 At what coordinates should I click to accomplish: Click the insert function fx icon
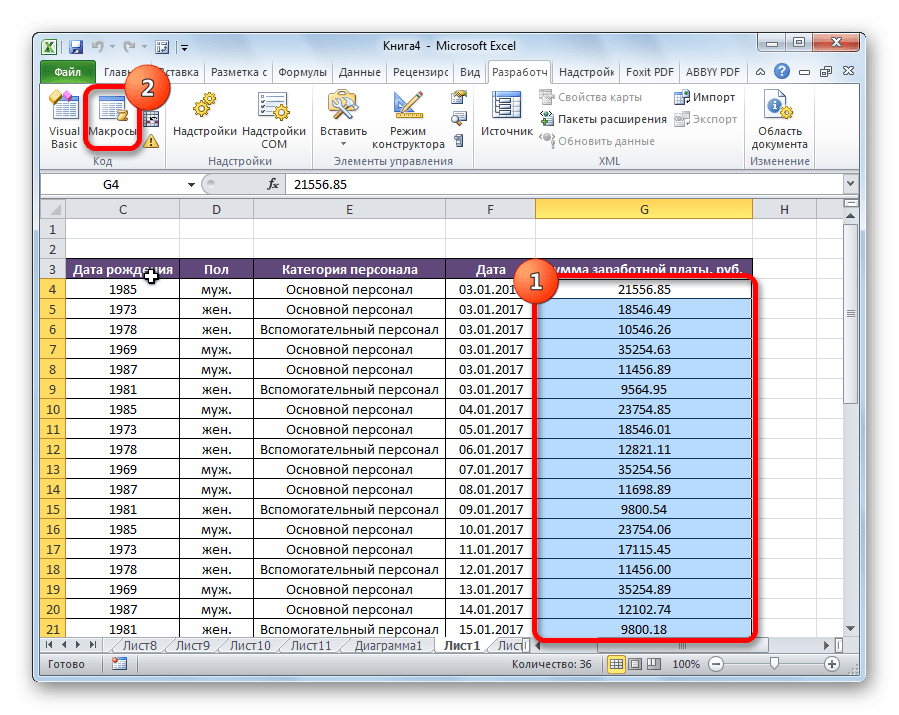pyautogui.click(x=273, y=184)
